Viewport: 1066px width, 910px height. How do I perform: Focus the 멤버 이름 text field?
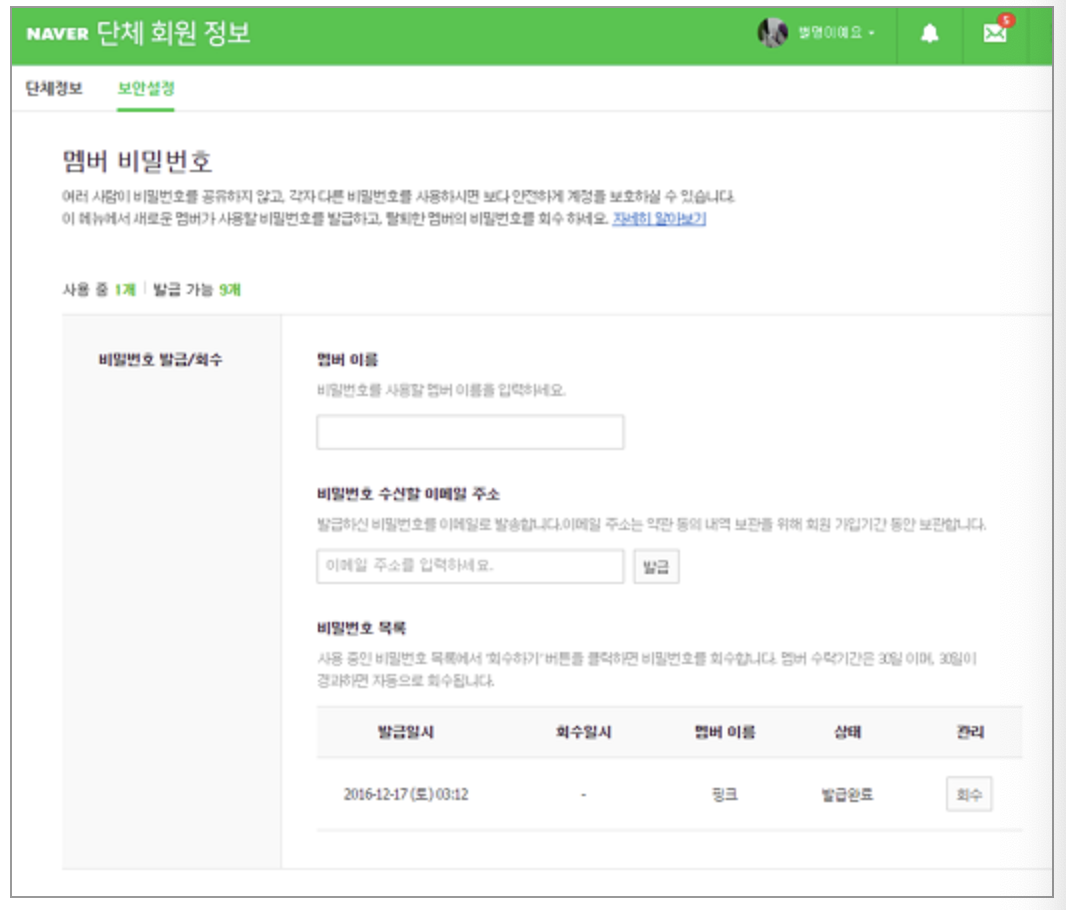470,432
